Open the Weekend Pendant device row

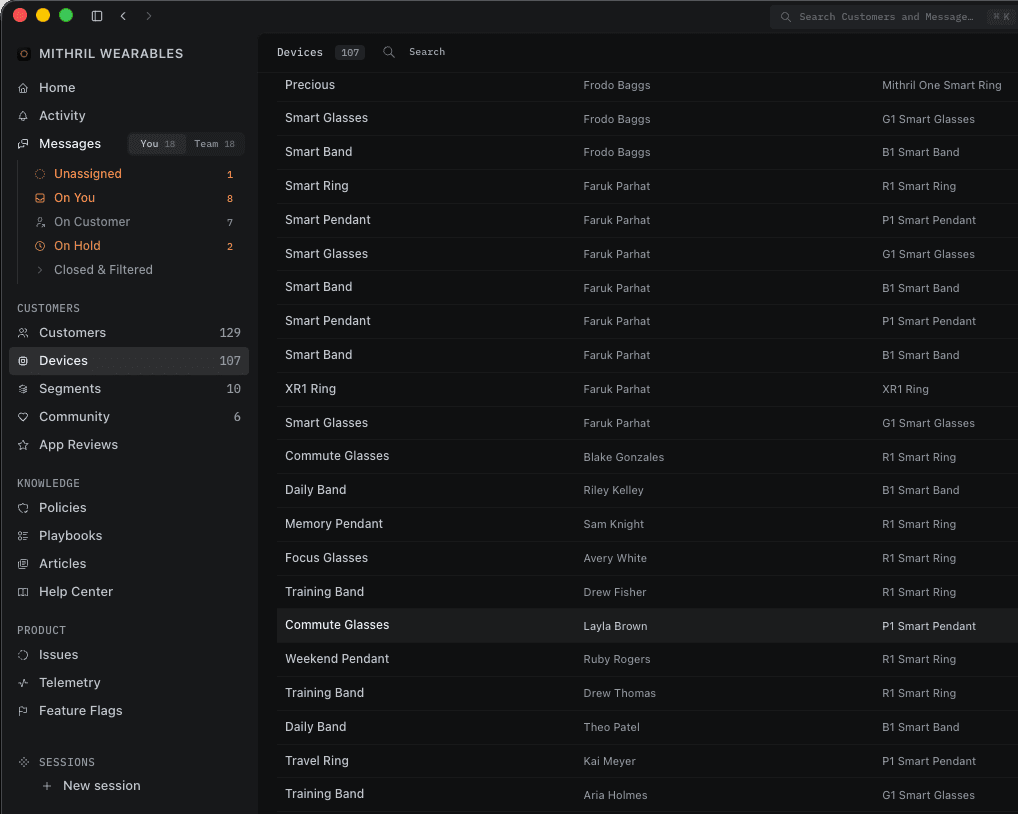pyautogui.click(x=647, y=659)
